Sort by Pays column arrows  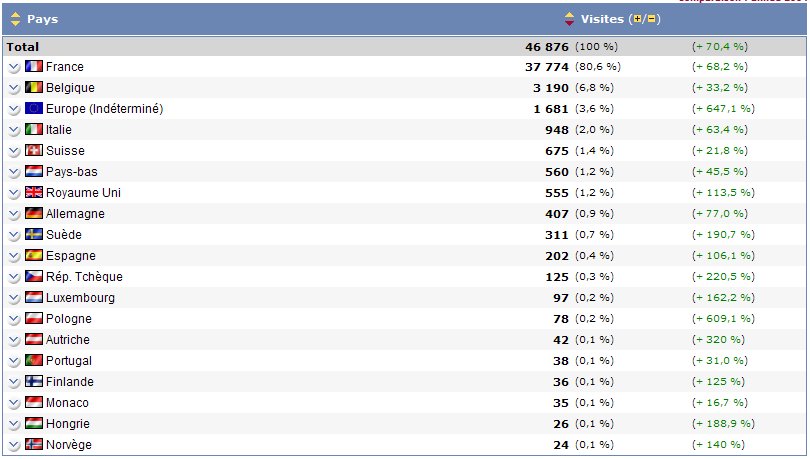[15, 19]
